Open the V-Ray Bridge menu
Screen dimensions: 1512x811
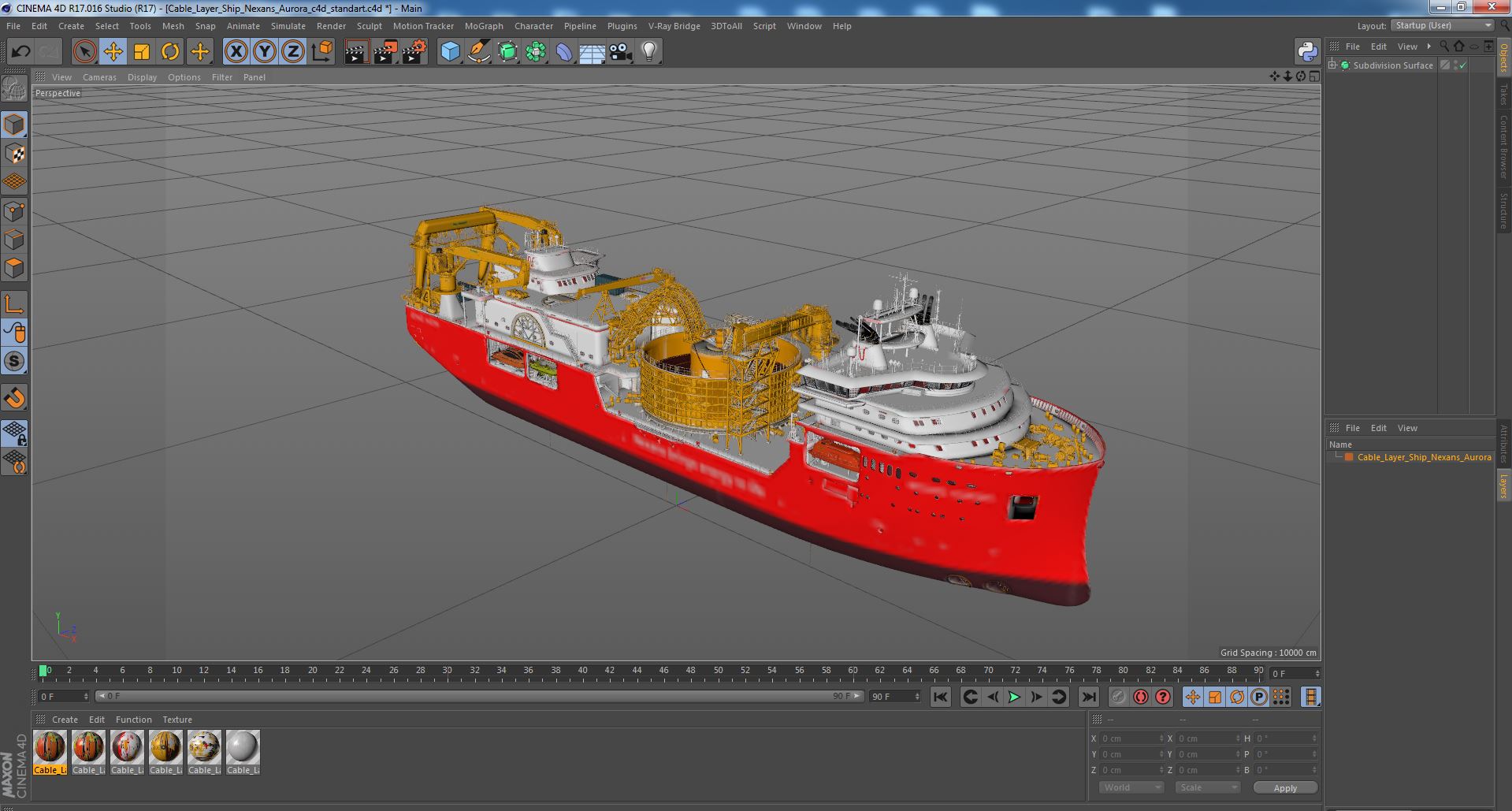coord(674,26)
